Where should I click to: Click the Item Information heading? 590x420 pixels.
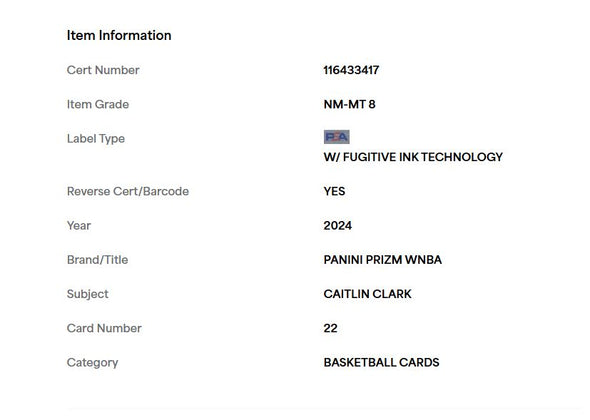pyautogui.click(x=119, y=35)
